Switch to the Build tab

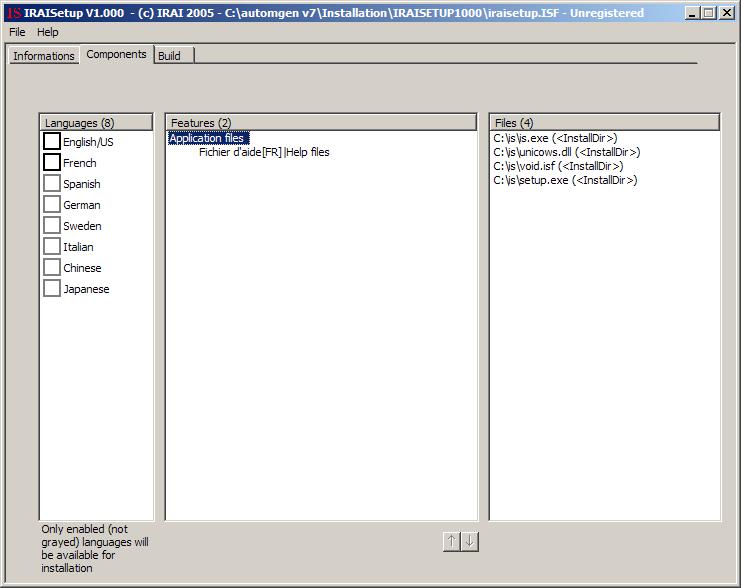coord(169,56)
